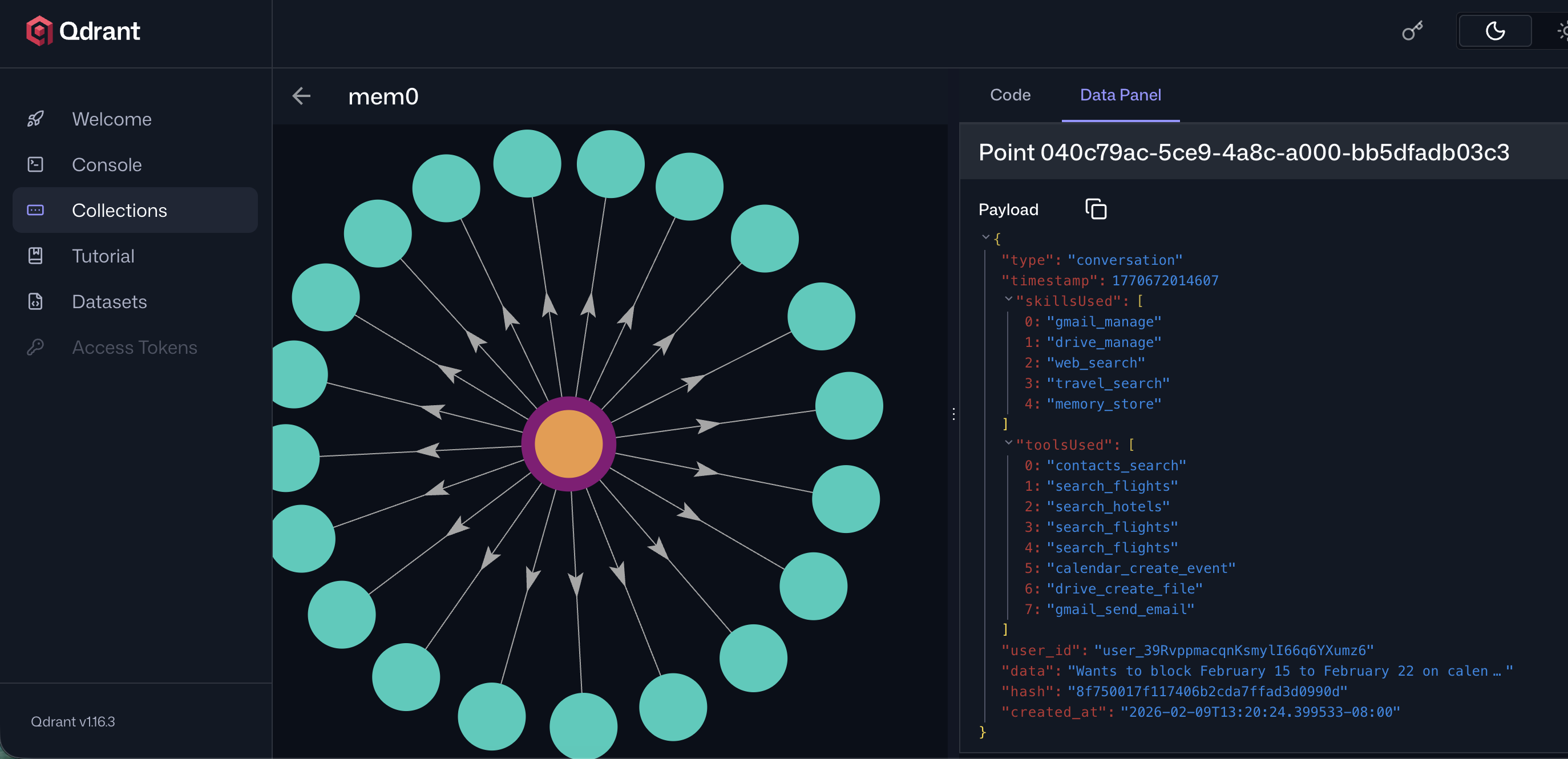Click the Tutorial book icon
The width and height of the screenshot is (1568, 759).
35,256
